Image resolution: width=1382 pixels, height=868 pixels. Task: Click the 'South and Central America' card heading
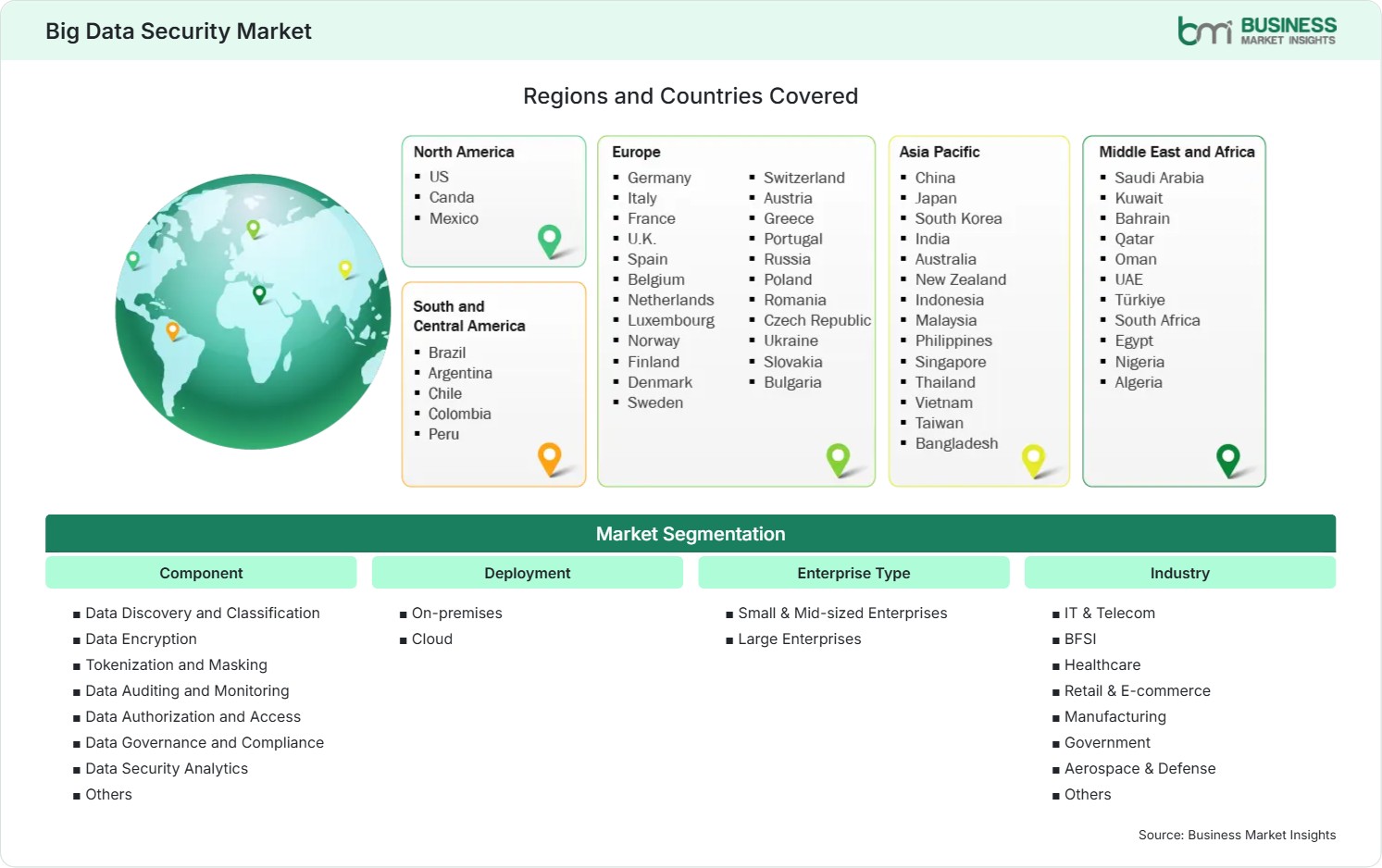pos(469,316)
